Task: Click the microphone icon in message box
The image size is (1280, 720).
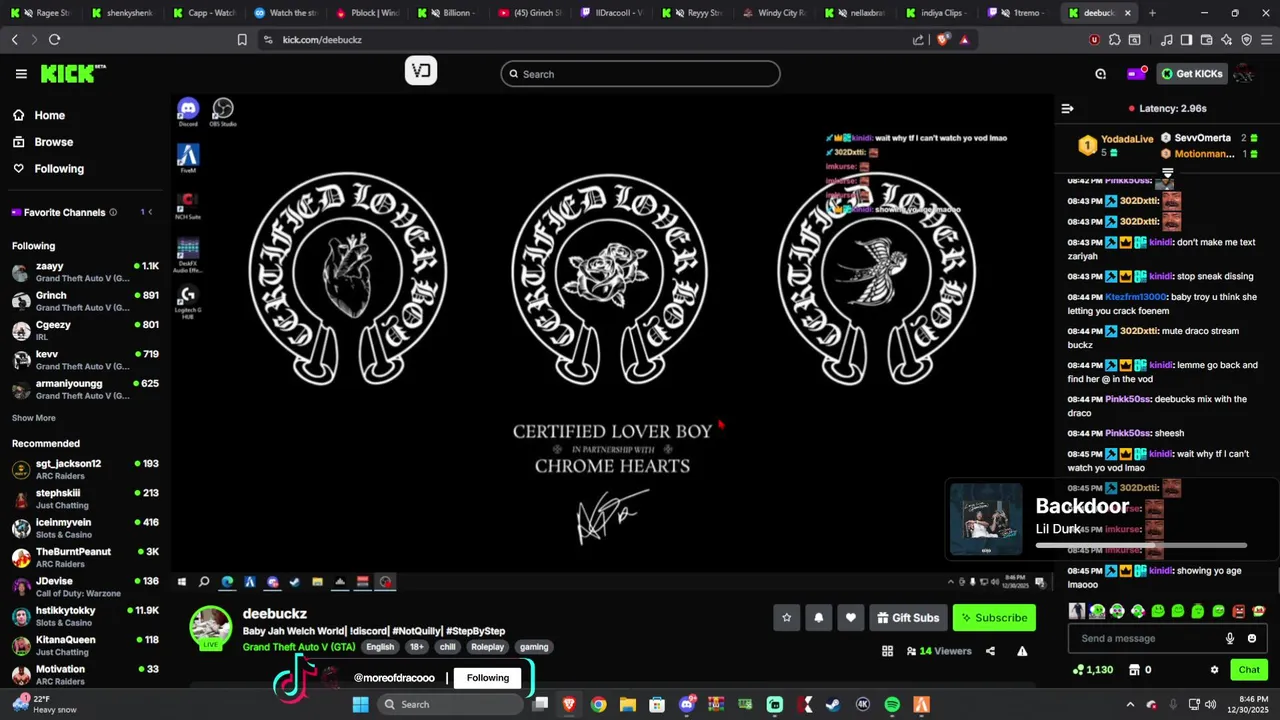Action: click(x=1230, y=638)
